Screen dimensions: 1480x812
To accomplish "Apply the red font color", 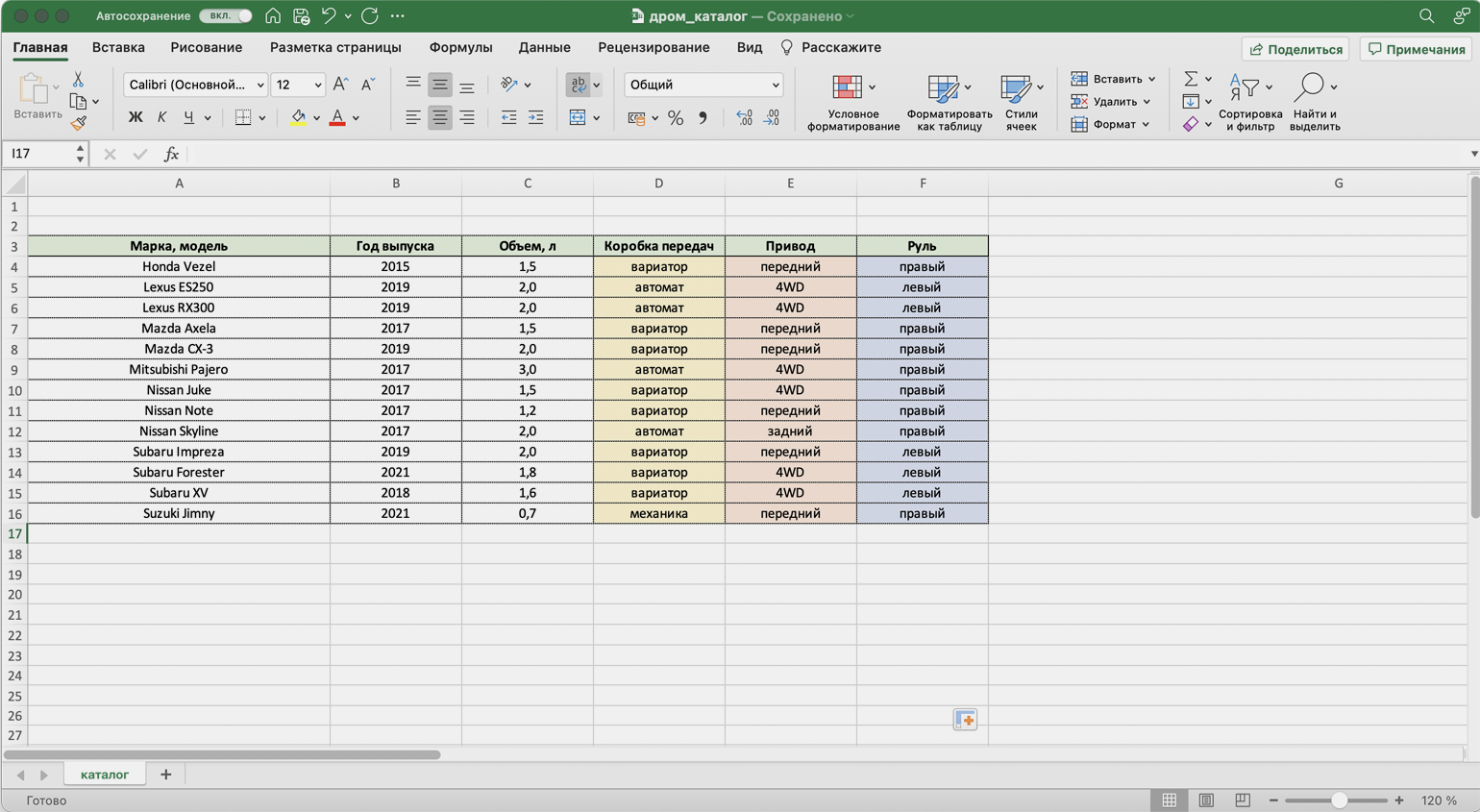I will 337,117.
